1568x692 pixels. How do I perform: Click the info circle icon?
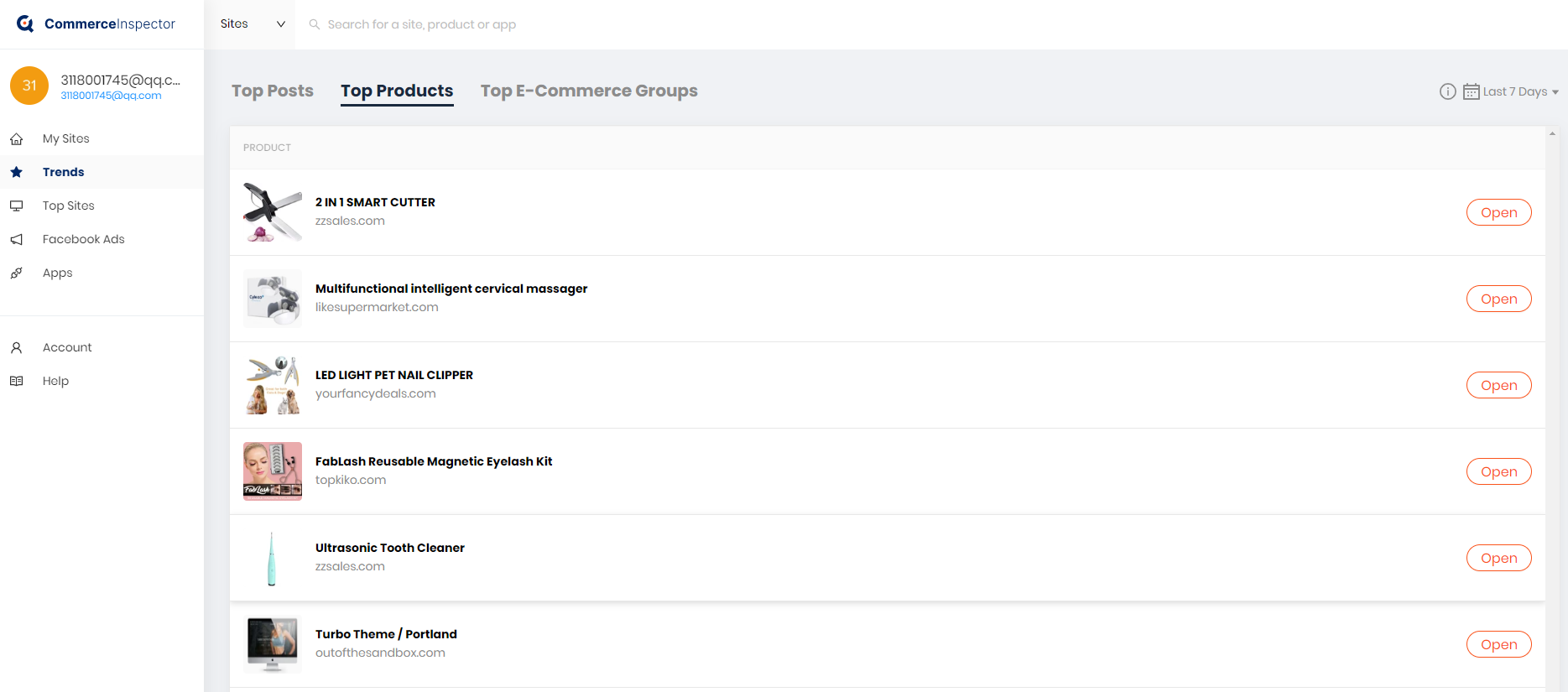pyautogui.click(x=1447, y=91)
